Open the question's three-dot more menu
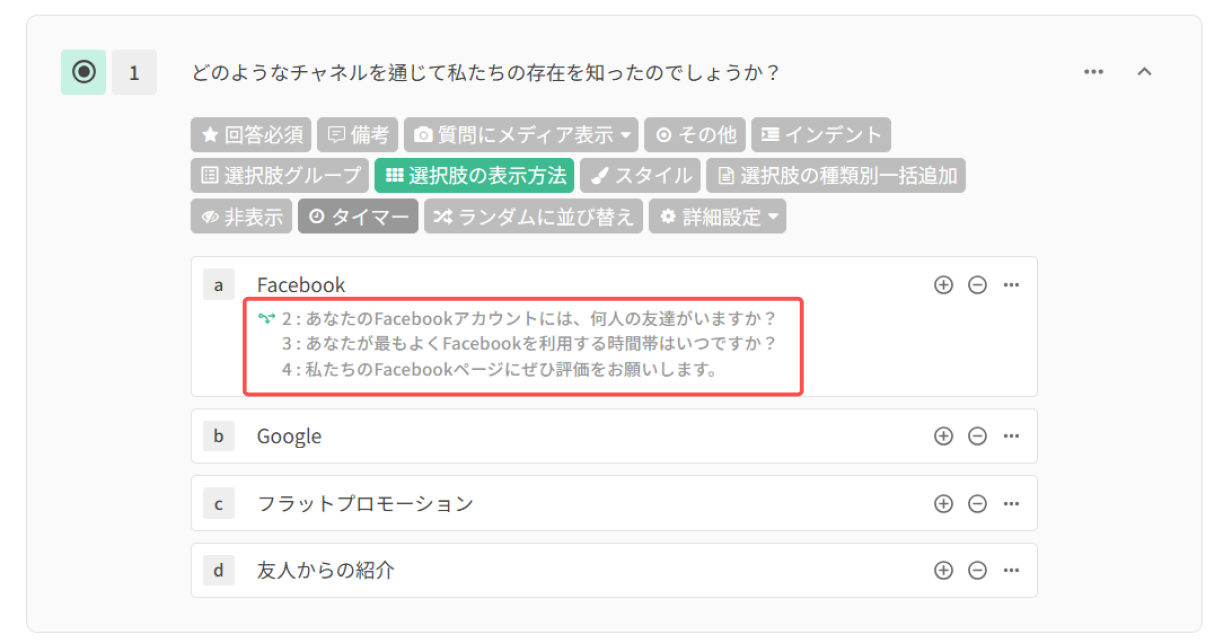Screen dimensions: 1232x643 (1094, 72)
